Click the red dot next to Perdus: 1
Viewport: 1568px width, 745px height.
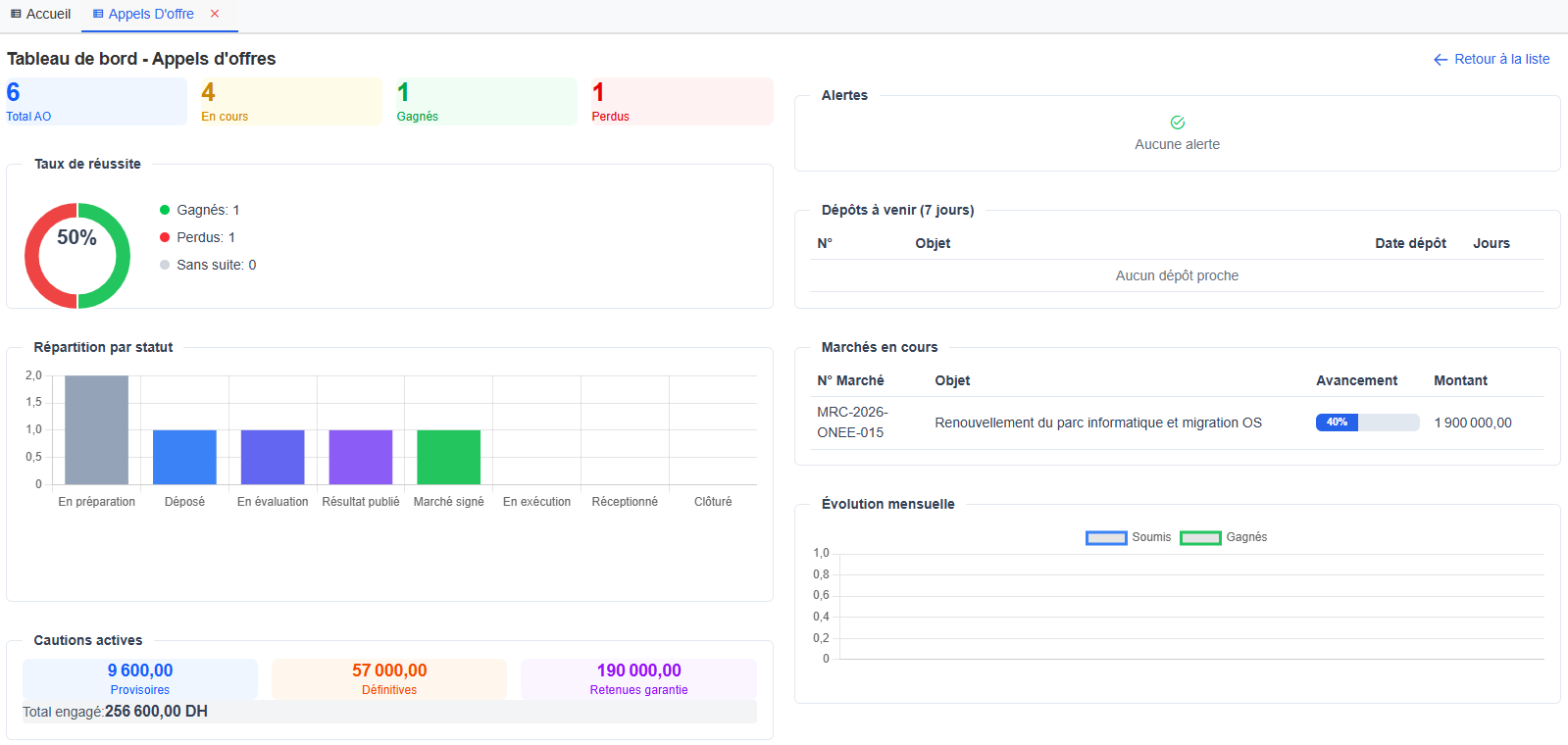[165, 237]
